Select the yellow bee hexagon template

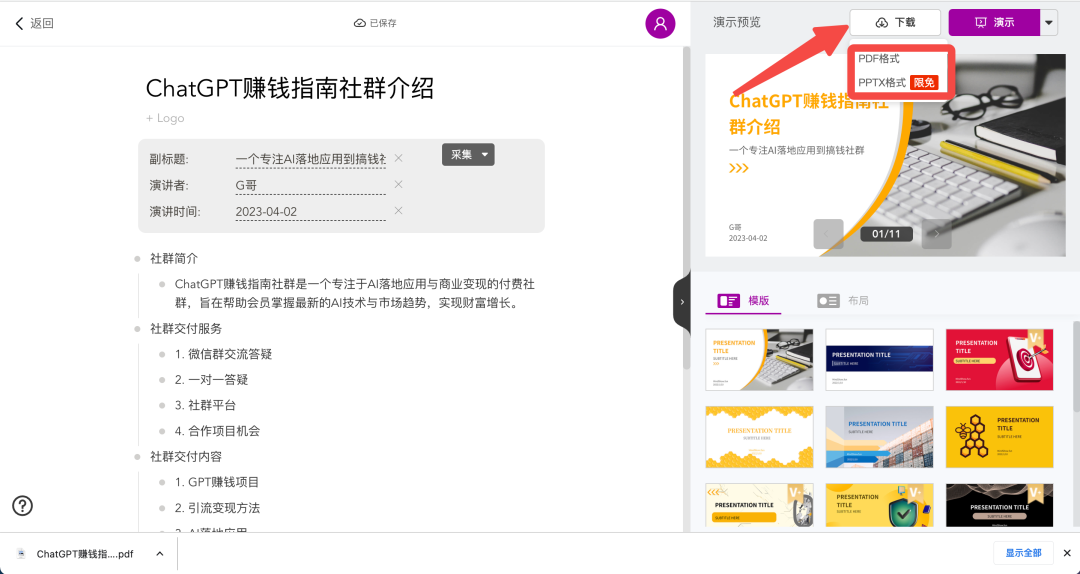pyautogui.click(x=999, y=437)
